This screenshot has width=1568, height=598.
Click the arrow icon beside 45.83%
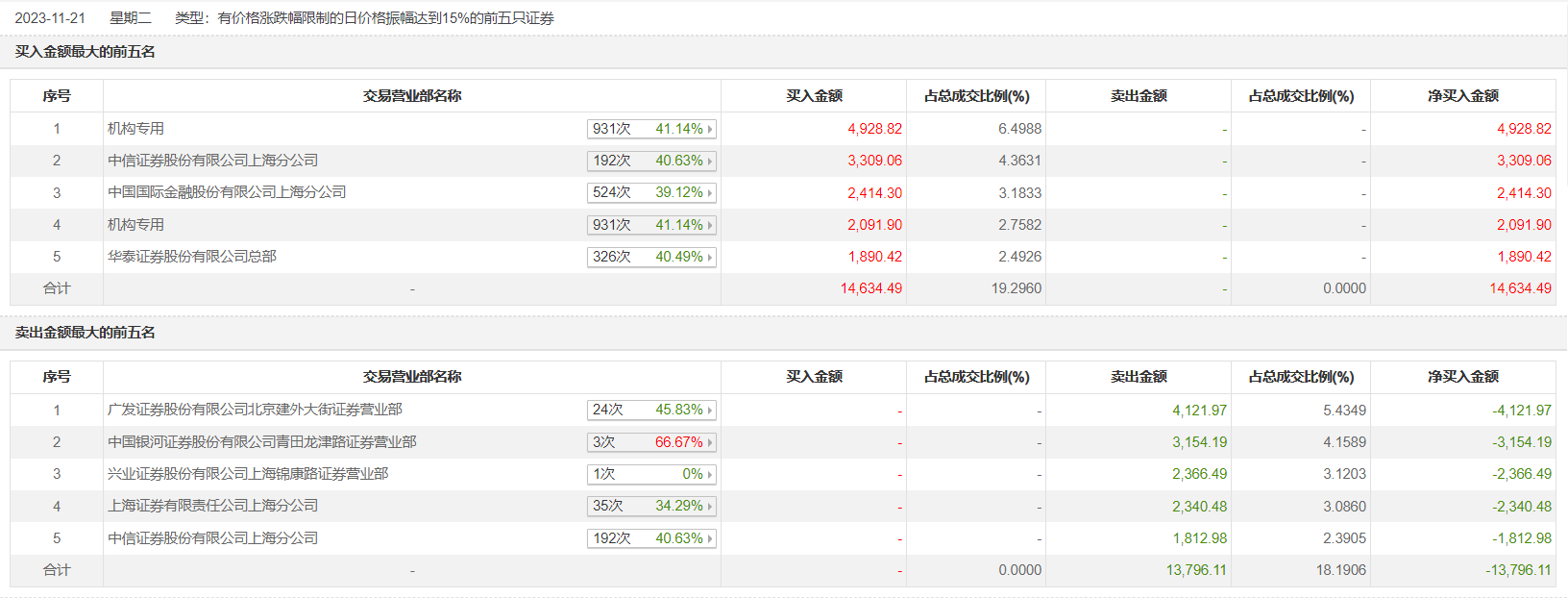[x=710, y=411]
